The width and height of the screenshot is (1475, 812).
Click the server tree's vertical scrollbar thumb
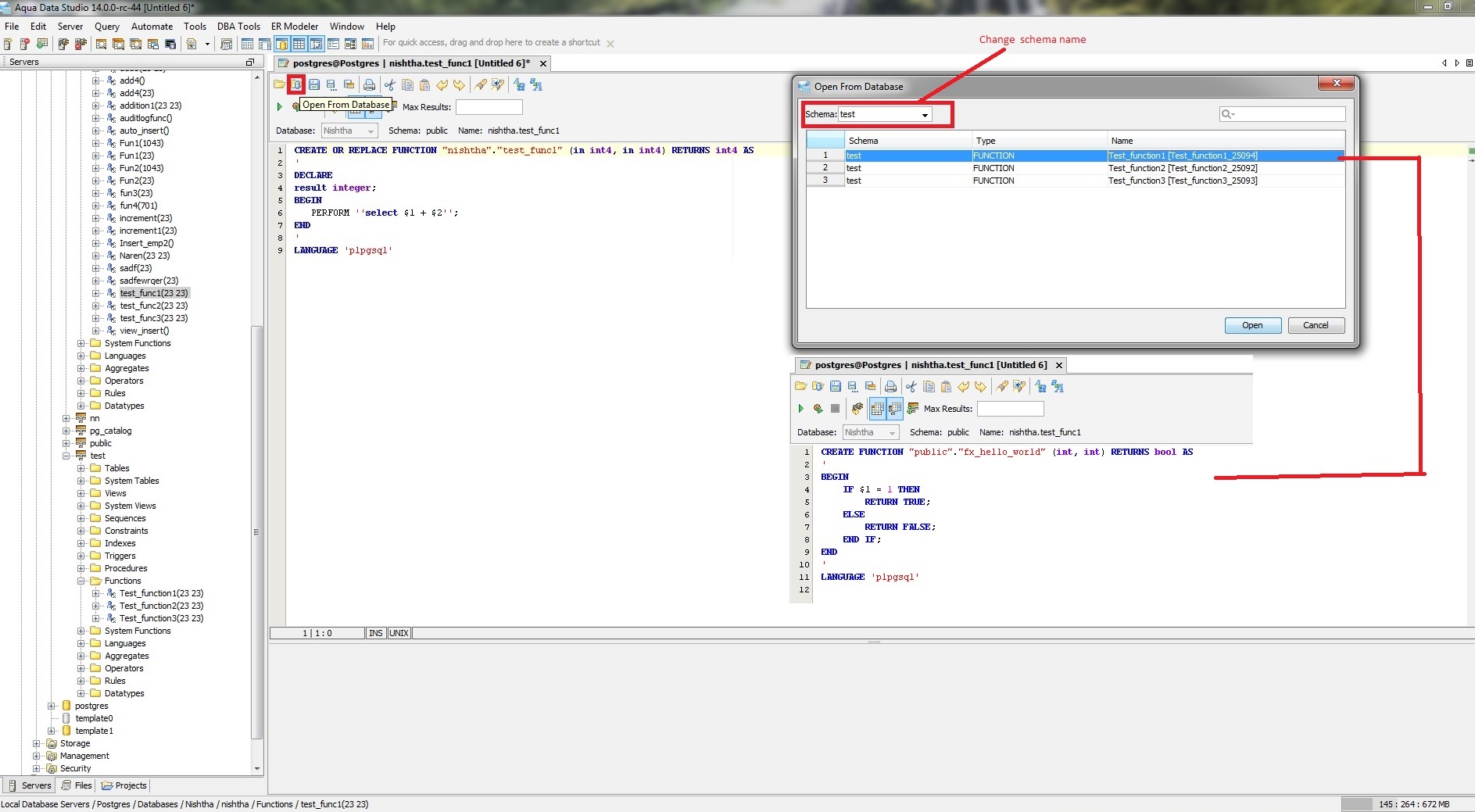pos(256,531)
